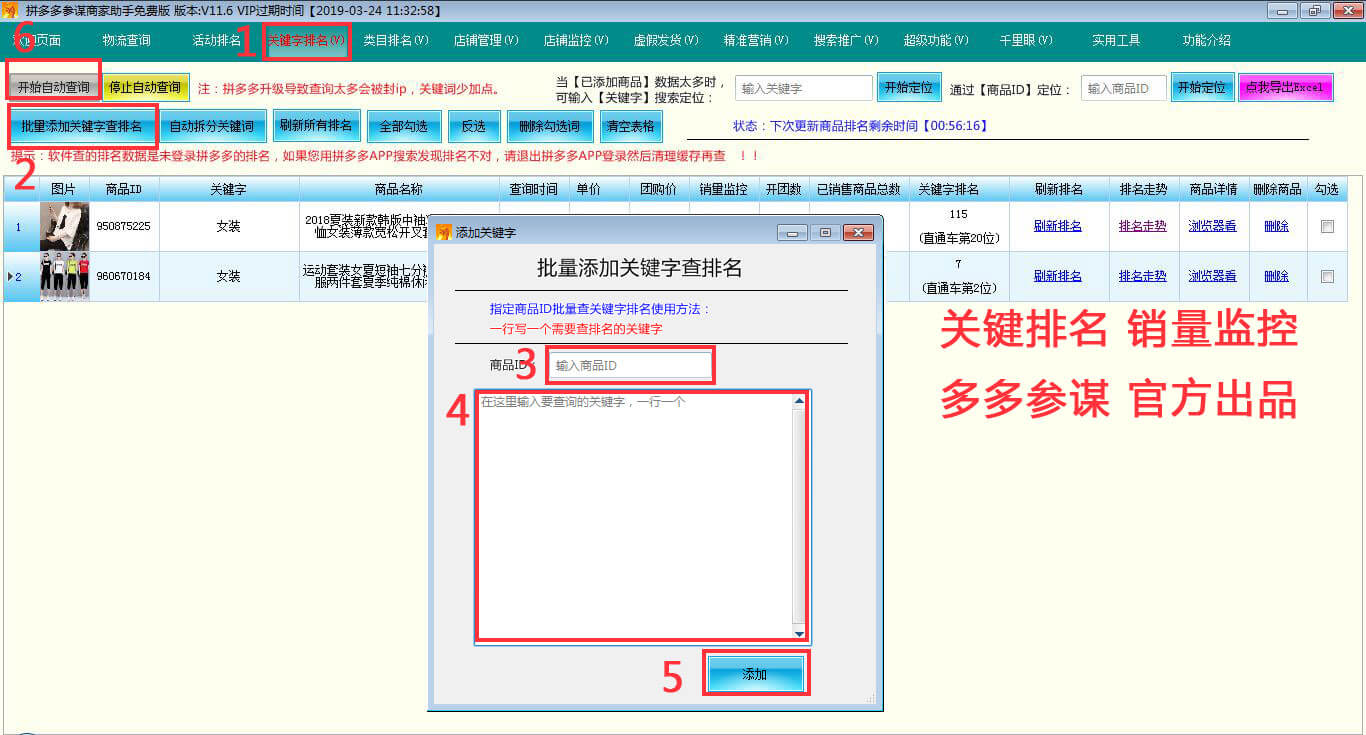
Task: Click thumbnail image of product 960670184
Action: (x=64, y=276)
